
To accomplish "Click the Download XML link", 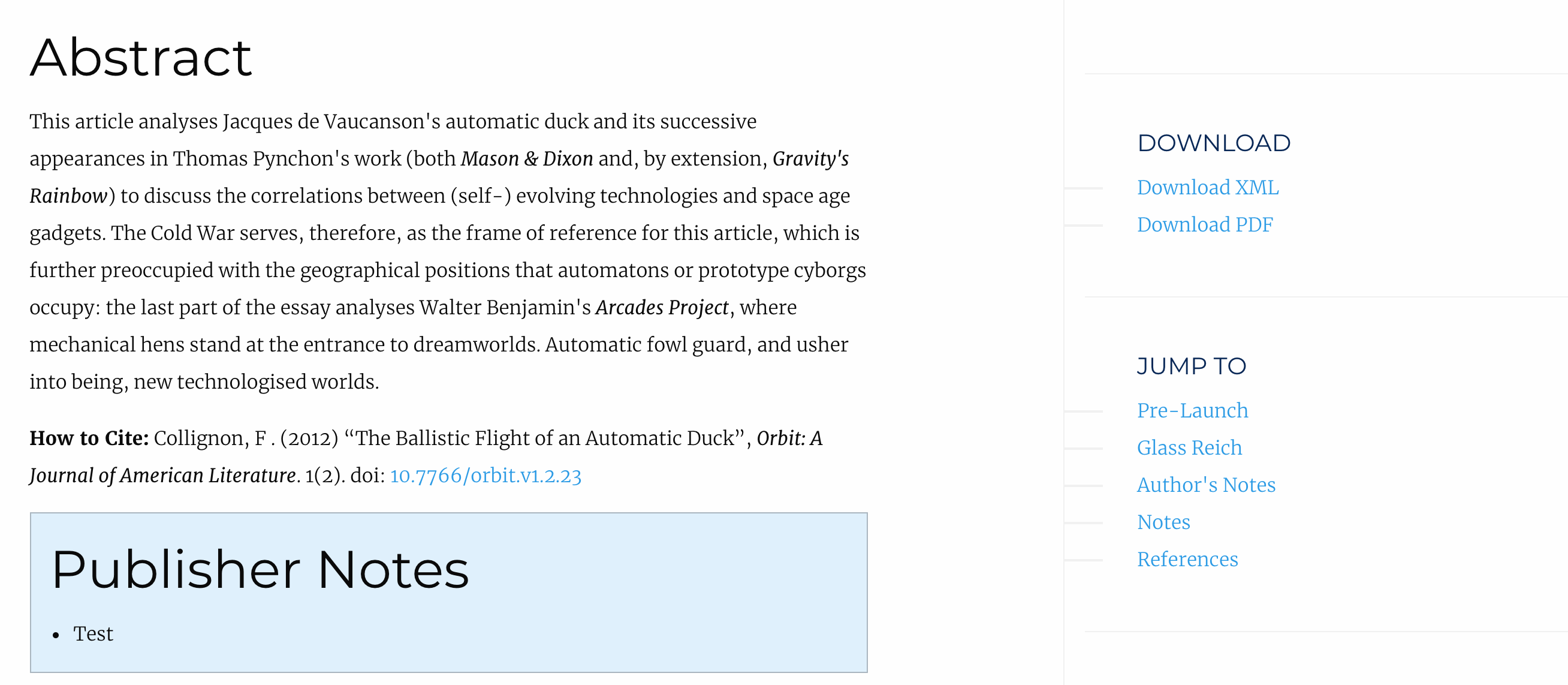I will point(1208,188).
